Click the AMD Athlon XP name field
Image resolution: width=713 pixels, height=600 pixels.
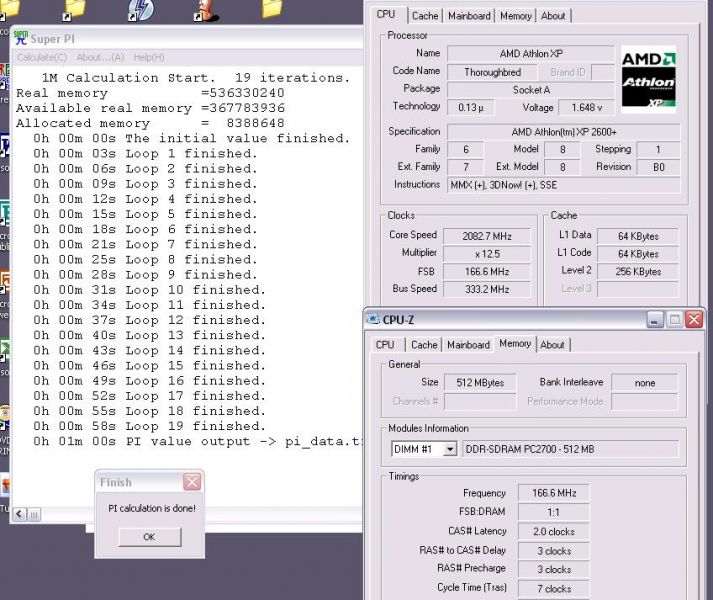(x=531, y=54)
